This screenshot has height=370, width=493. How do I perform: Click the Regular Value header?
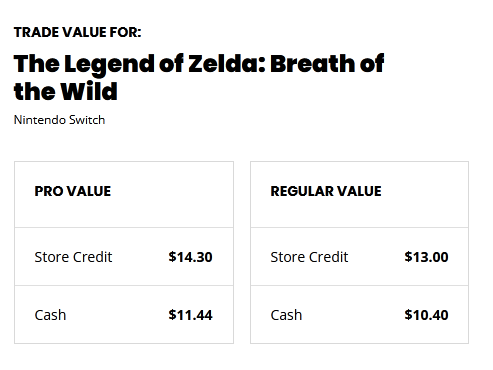point(326,191)
